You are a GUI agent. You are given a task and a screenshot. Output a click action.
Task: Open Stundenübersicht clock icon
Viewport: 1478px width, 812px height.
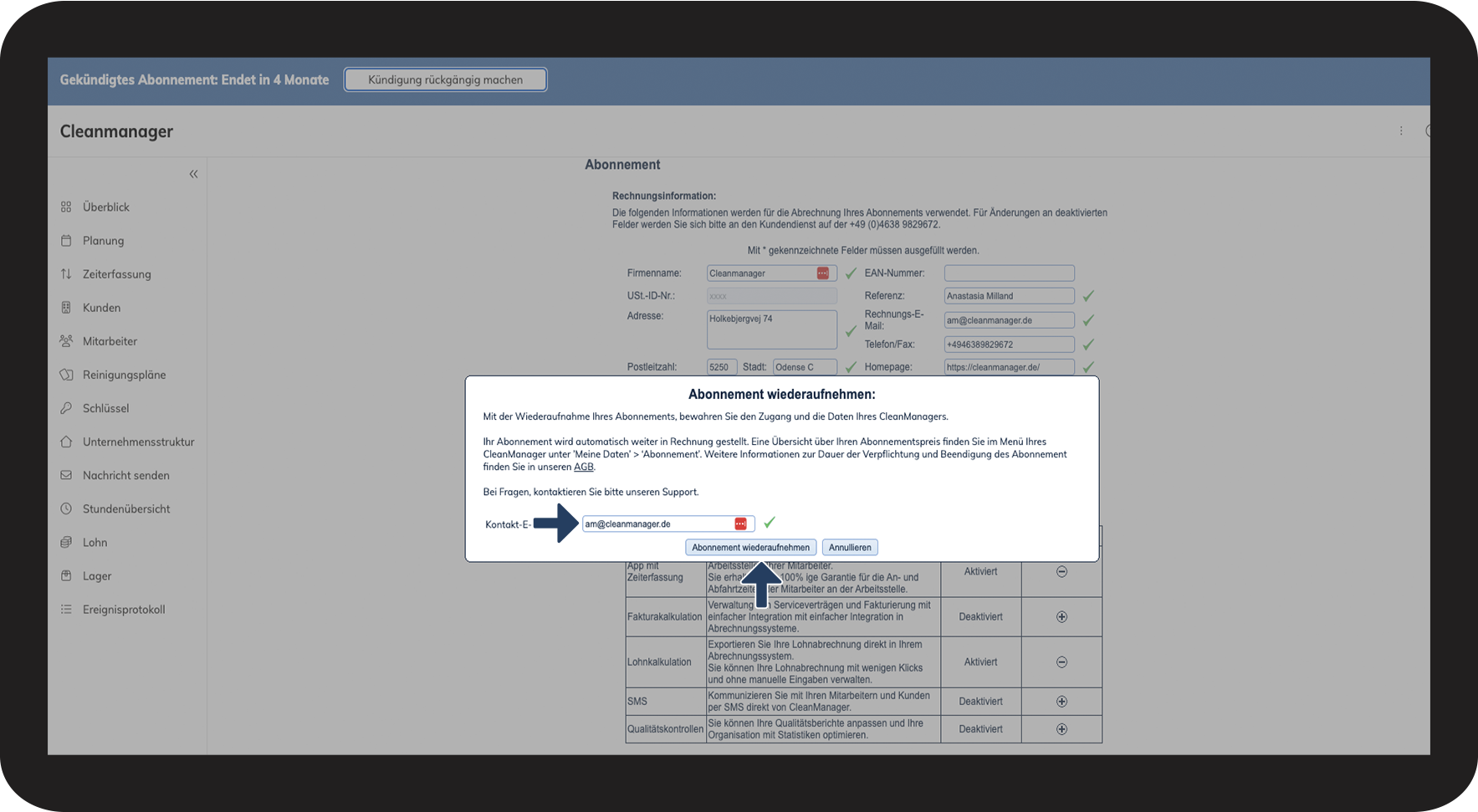pos(66,508)
